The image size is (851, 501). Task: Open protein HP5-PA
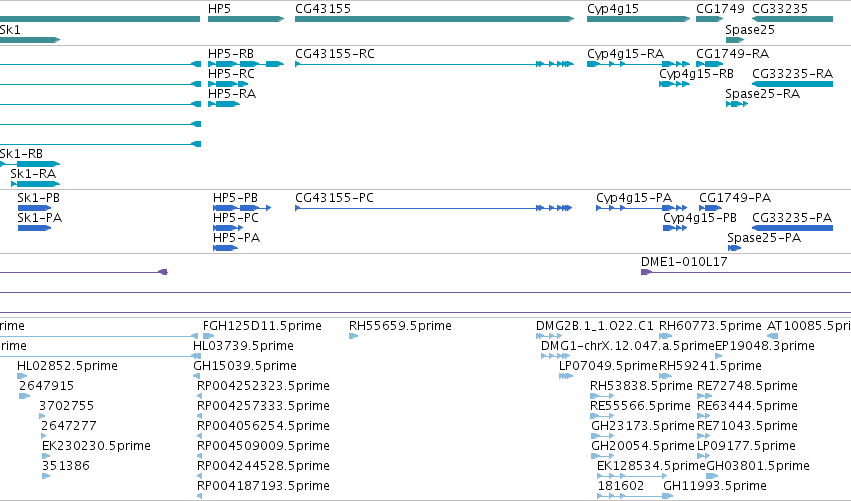226,248
